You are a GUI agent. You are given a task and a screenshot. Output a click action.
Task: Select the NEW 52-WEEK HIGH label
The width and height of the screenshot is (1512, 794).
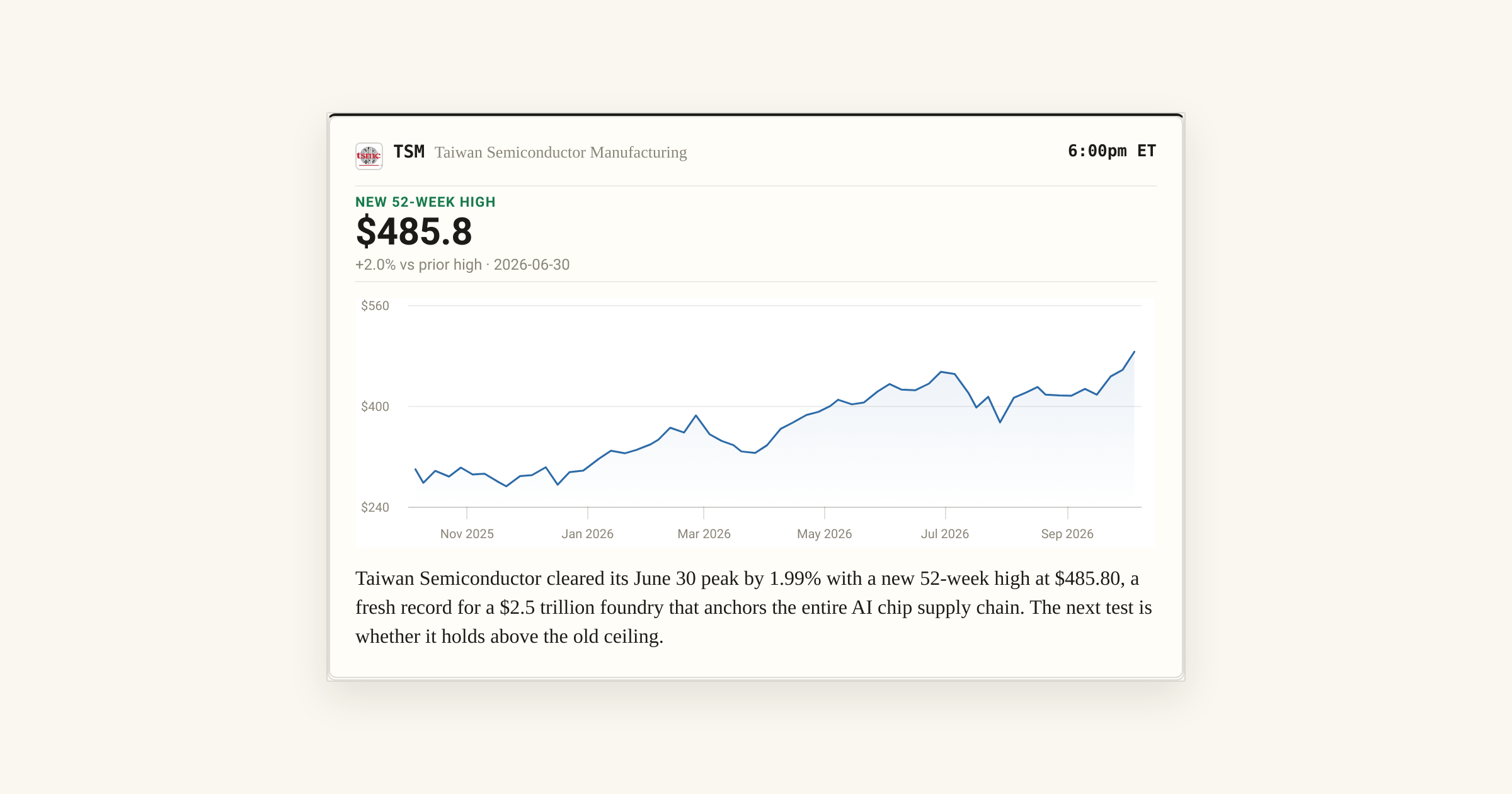425,202
